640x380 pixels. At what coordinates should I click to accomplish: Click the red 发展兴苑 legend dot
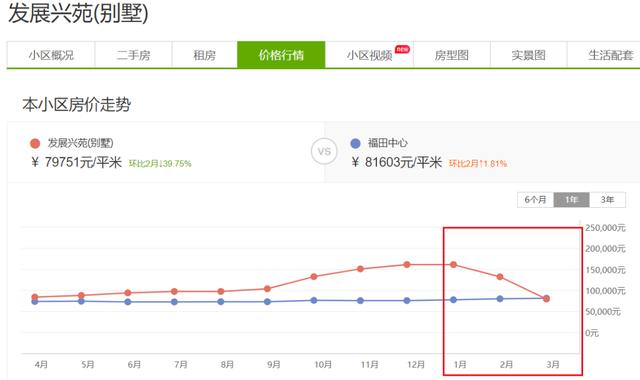pos(35,143)
